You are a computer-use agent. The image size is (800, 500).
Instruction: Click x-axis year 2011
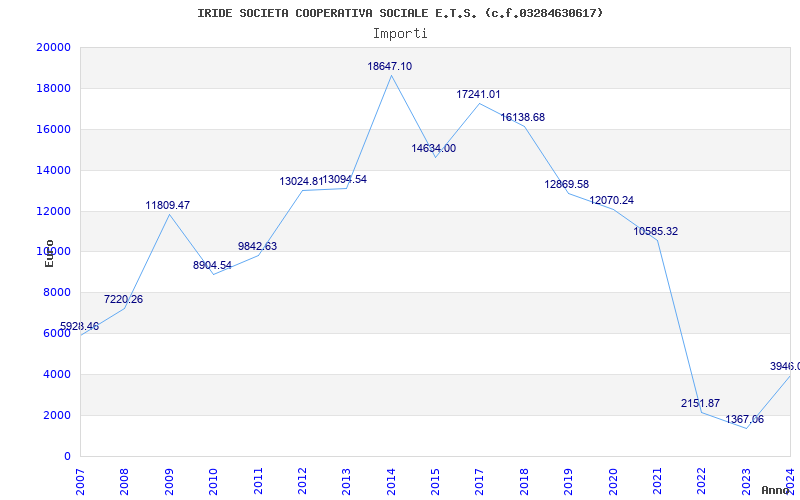point(258,481)
